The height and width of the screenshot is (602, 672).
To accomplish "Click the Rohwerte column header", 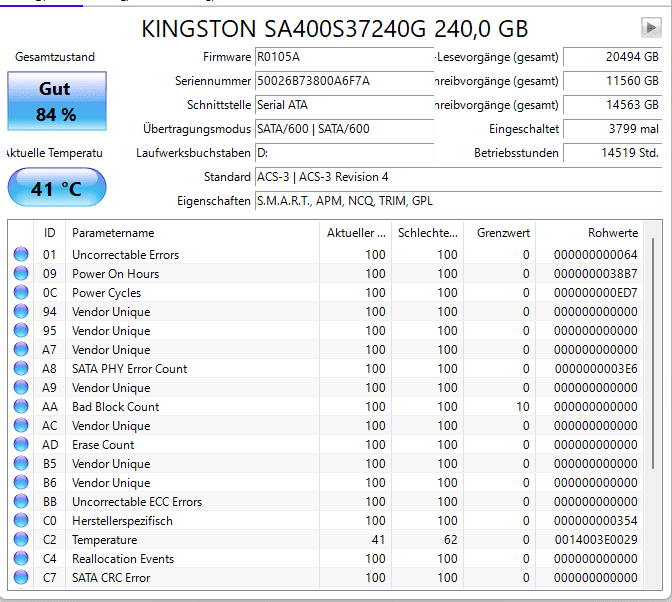I will (x=589, y=233).
